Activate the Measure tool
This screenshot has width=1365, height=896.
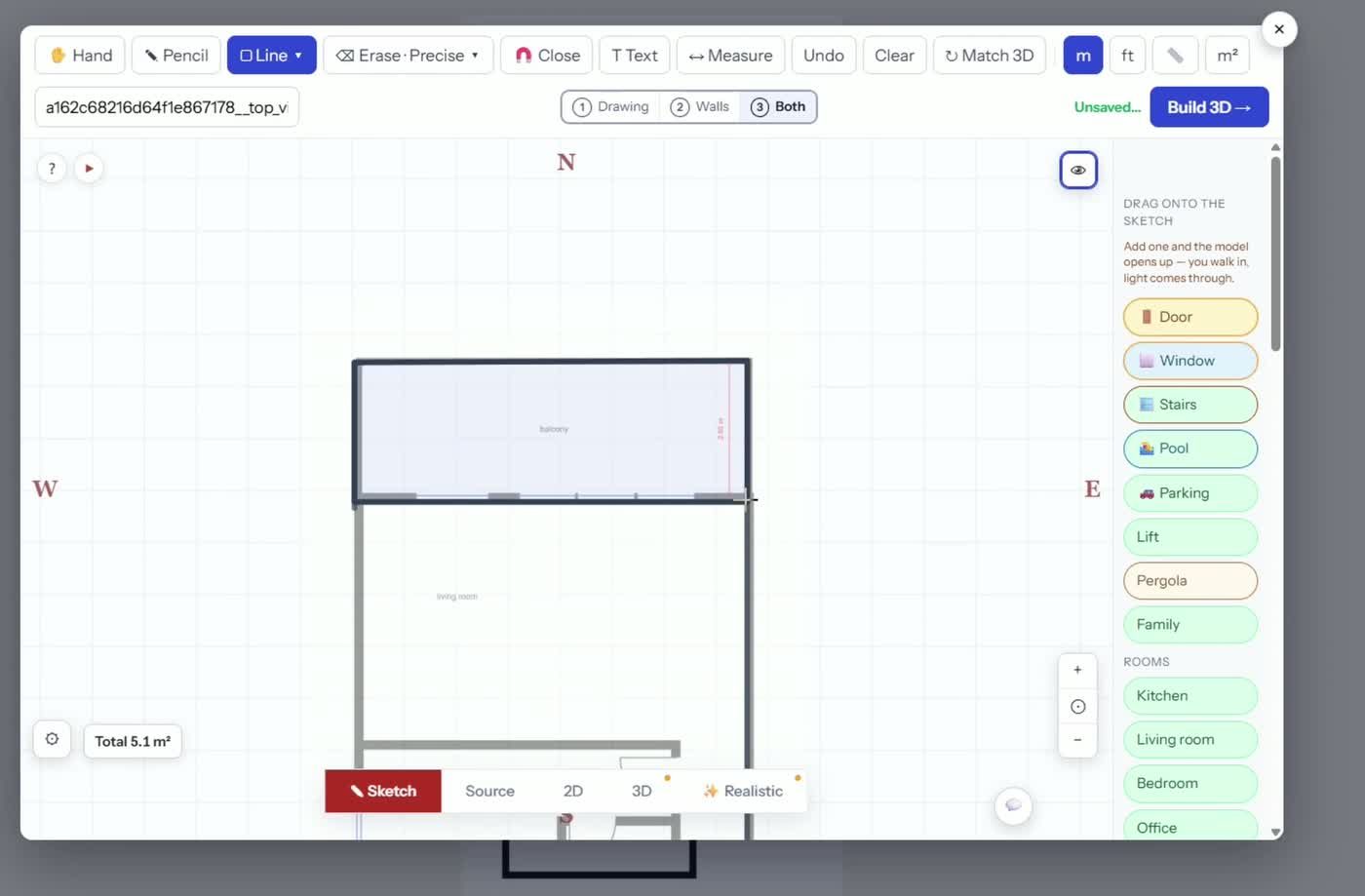(730, 56)
